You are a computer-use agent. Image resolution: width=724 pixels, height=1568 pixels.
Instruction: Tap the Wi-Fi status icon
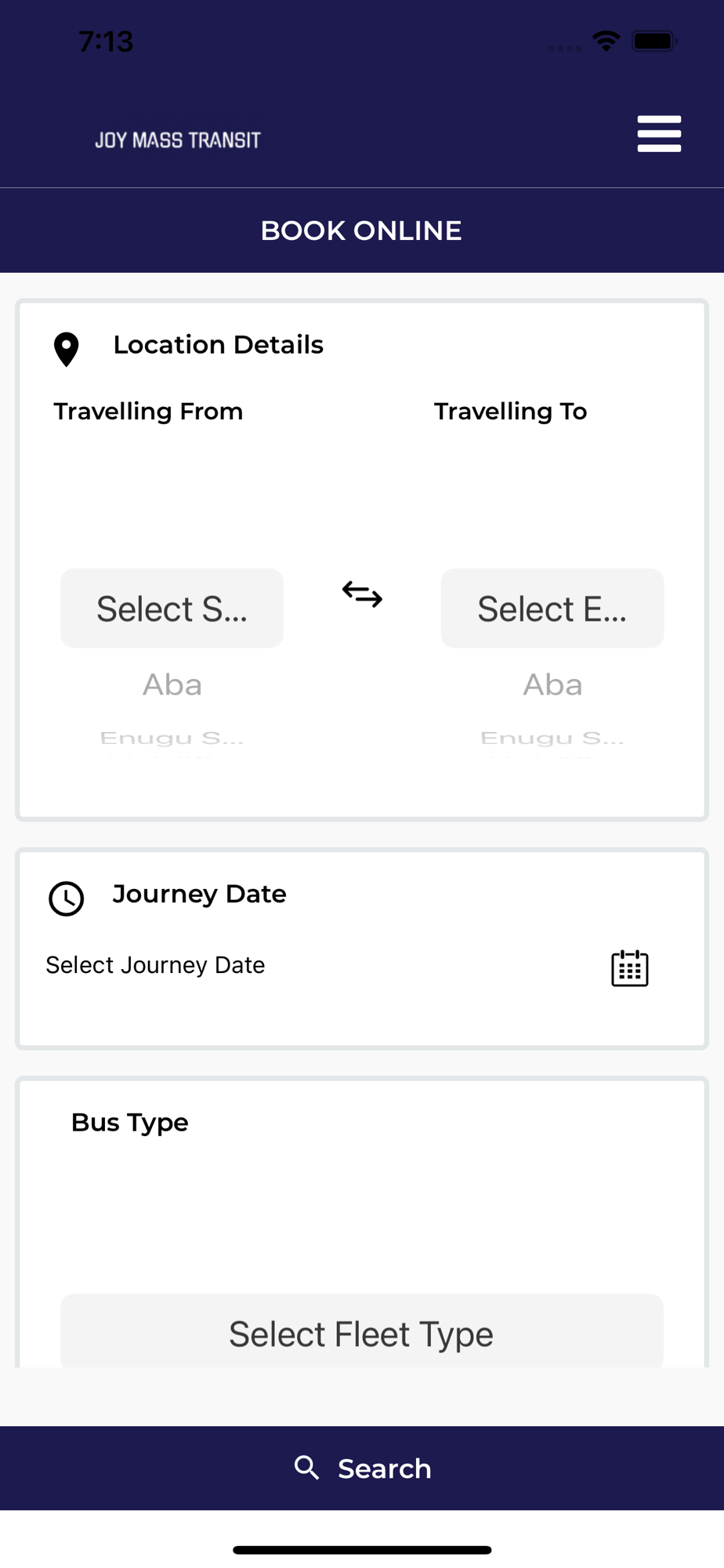pyautogui.click(x=606, y=41)
